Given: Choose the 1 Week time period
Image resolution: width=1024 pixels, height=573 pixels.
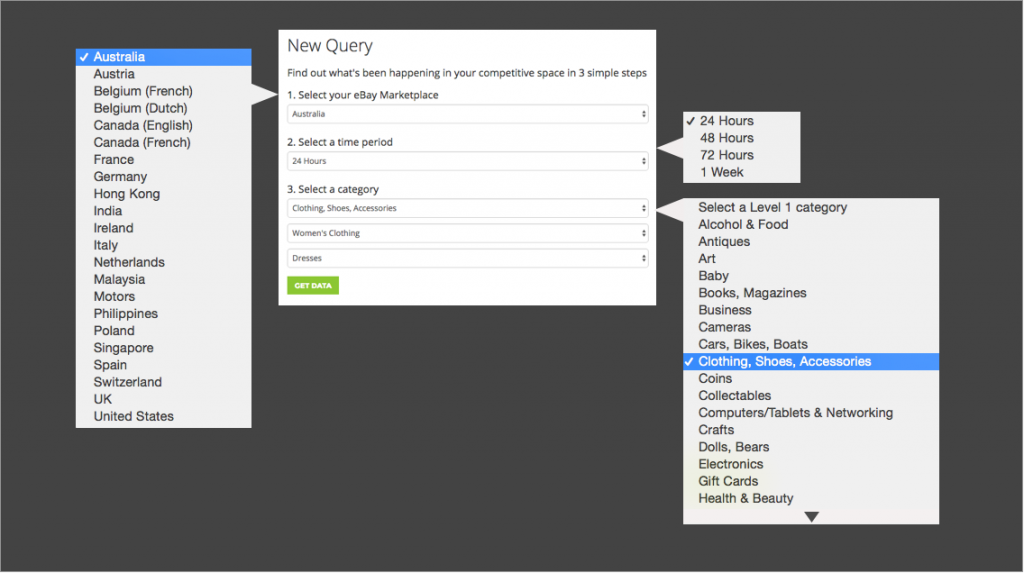Looking at the screenshot, I should (x=741, y=172).
